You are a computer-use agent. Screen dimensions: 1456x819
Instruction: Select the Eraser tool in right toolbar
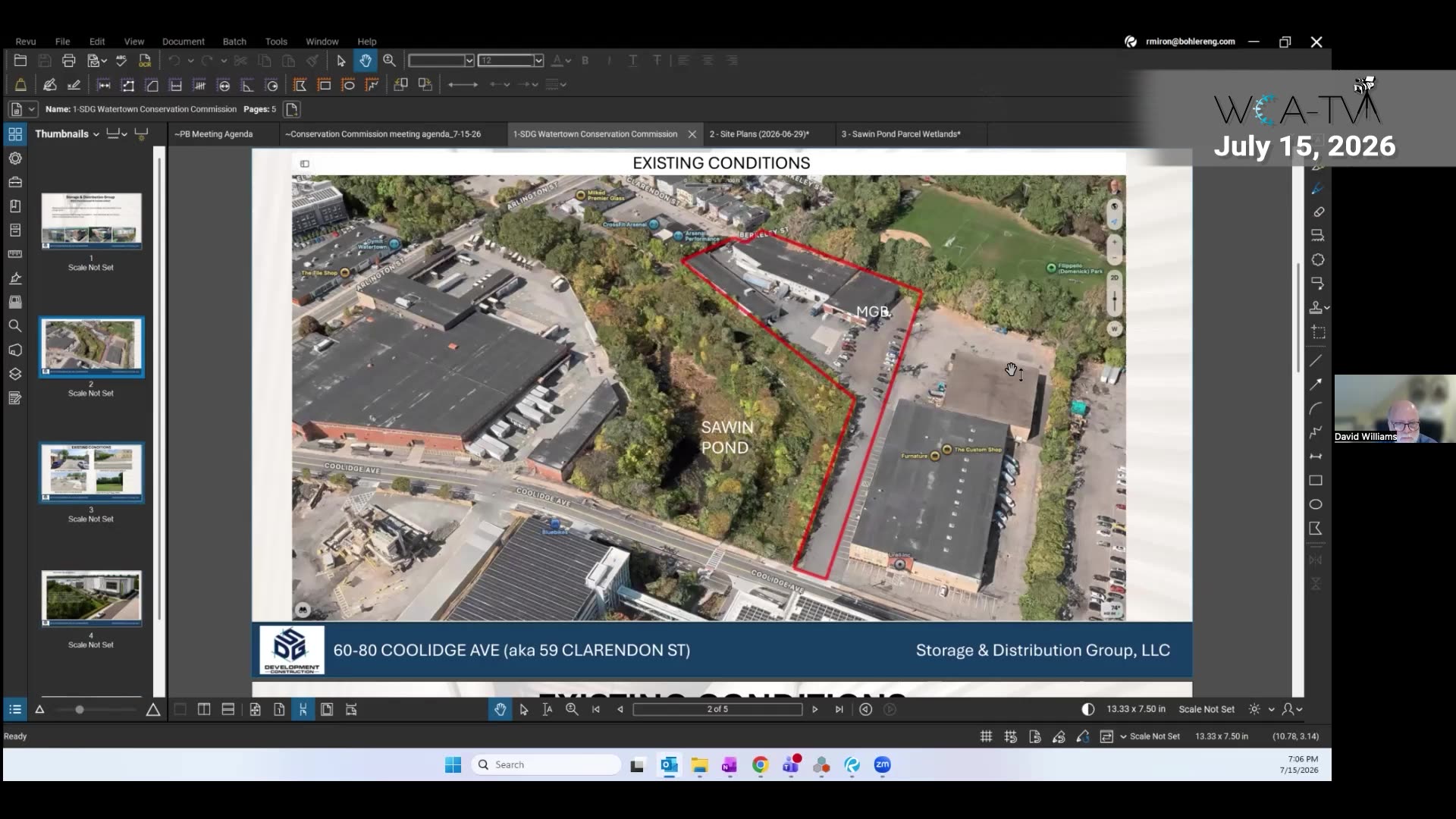pyautogui.click(x=1318, y=212)
